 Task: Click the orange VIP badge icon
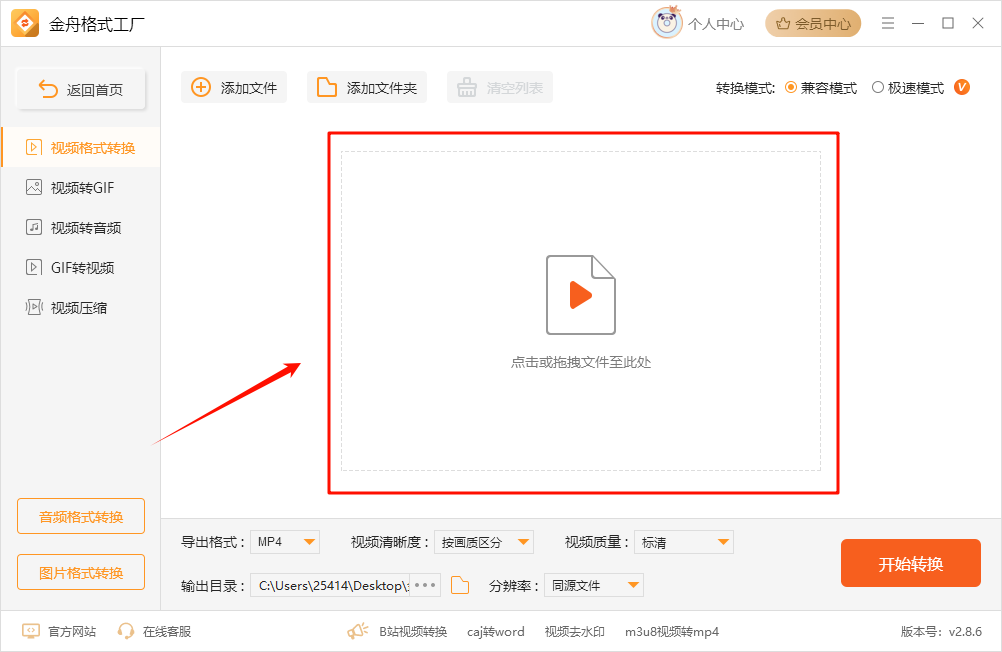[962, 87]
